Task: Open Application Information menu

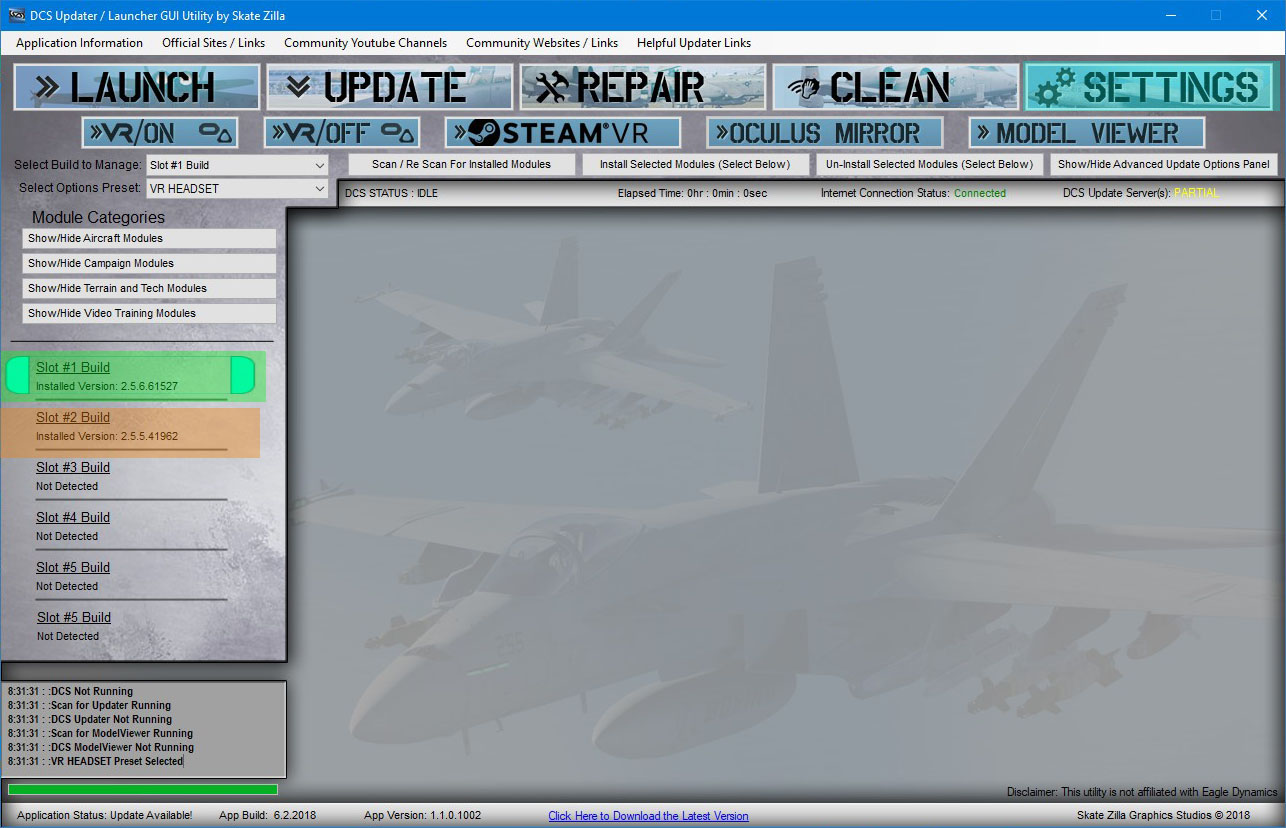Action: (x=79, y=43)
